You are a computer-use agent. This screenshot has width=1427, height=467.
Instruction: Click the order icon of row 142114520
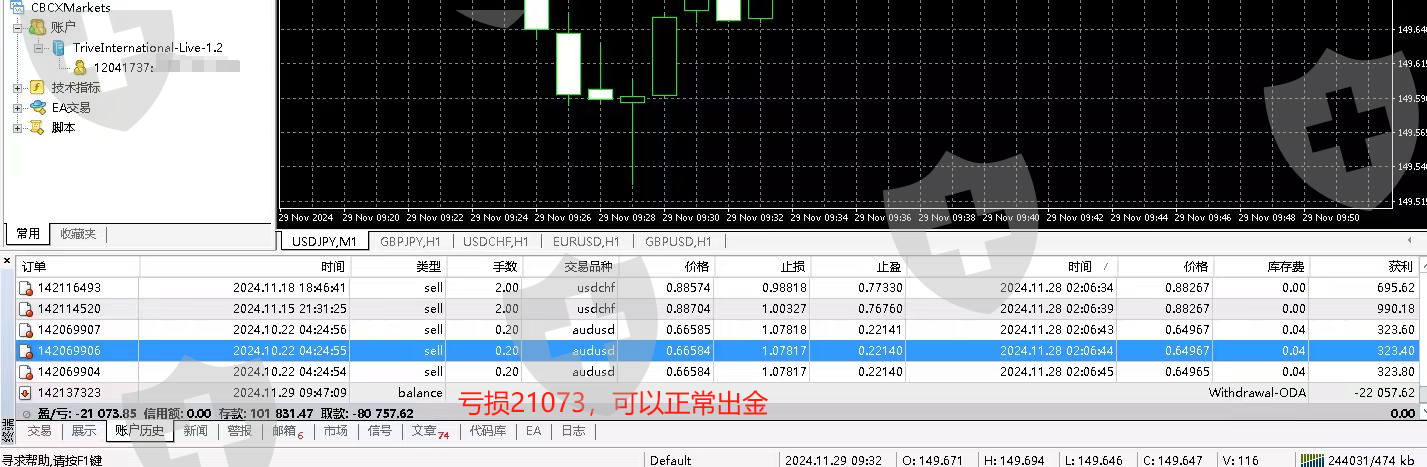click(x=27, y=309)
